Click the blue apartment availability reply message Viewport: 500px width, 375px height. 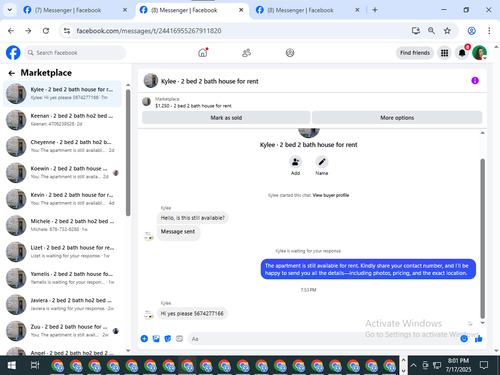(x=368, y=269)
